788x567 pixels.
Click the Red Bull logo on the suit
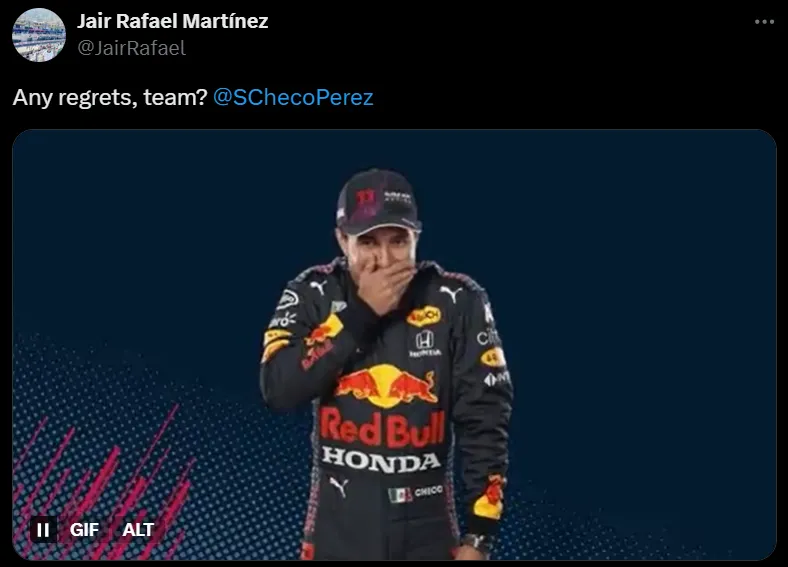[x=384, y=386]
